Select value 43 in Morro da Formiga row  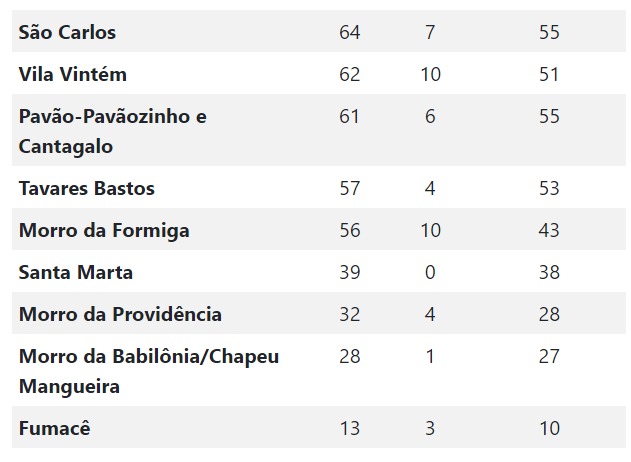coord(549,230)
